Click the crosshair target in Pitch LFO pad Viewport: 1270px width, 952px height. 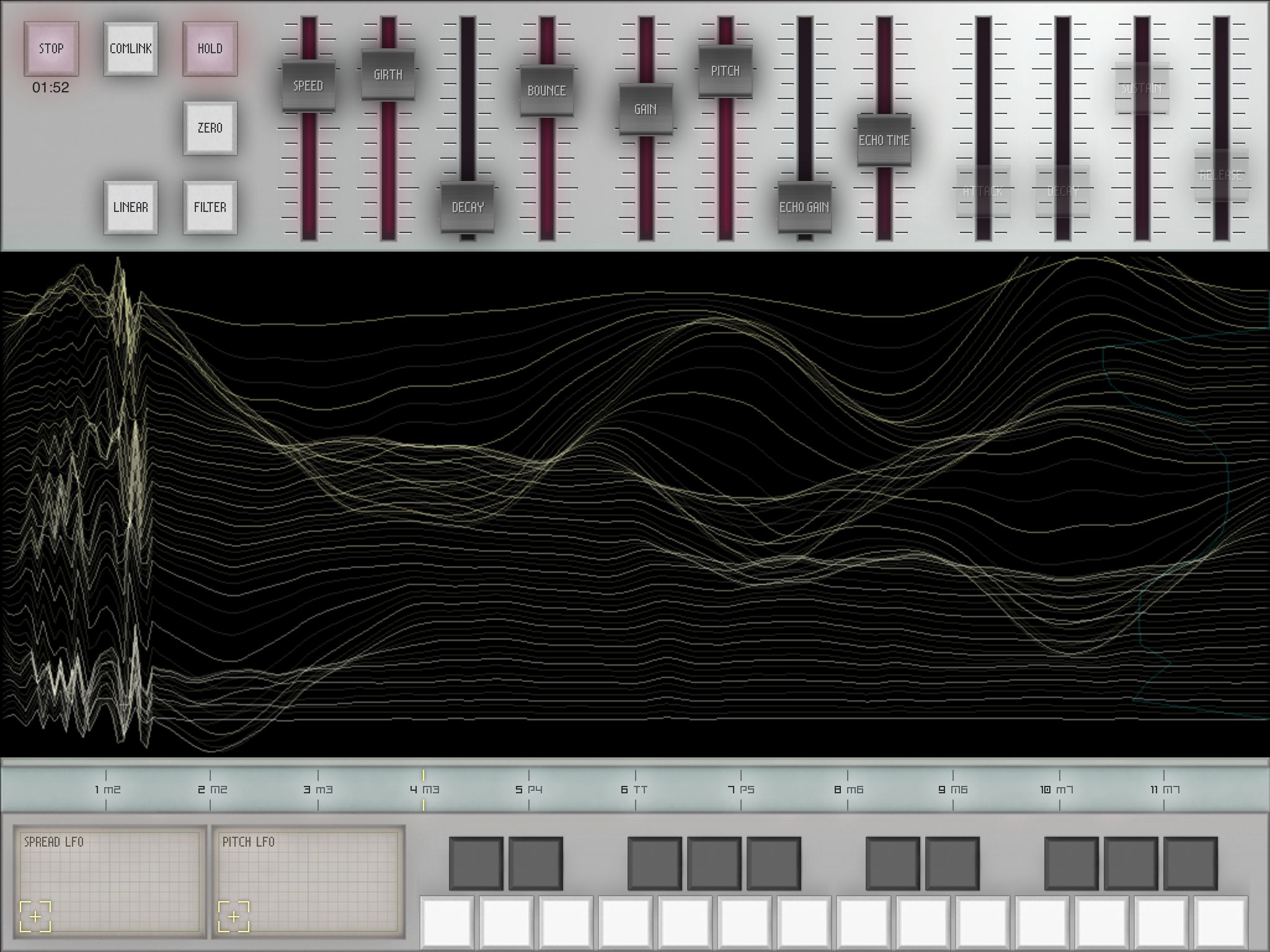tap(234, 917)
